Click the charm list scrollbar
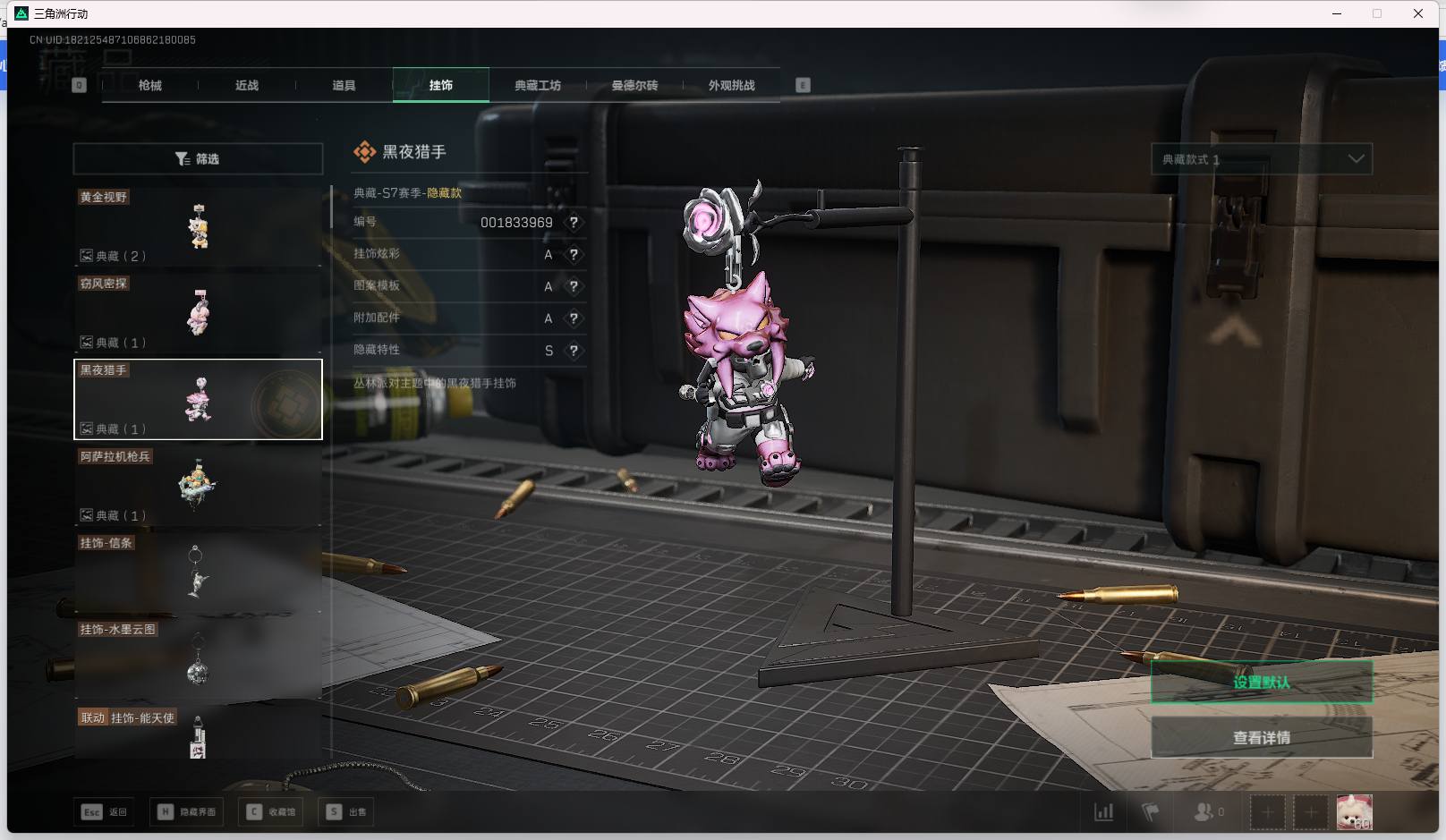 coord(331,207)
